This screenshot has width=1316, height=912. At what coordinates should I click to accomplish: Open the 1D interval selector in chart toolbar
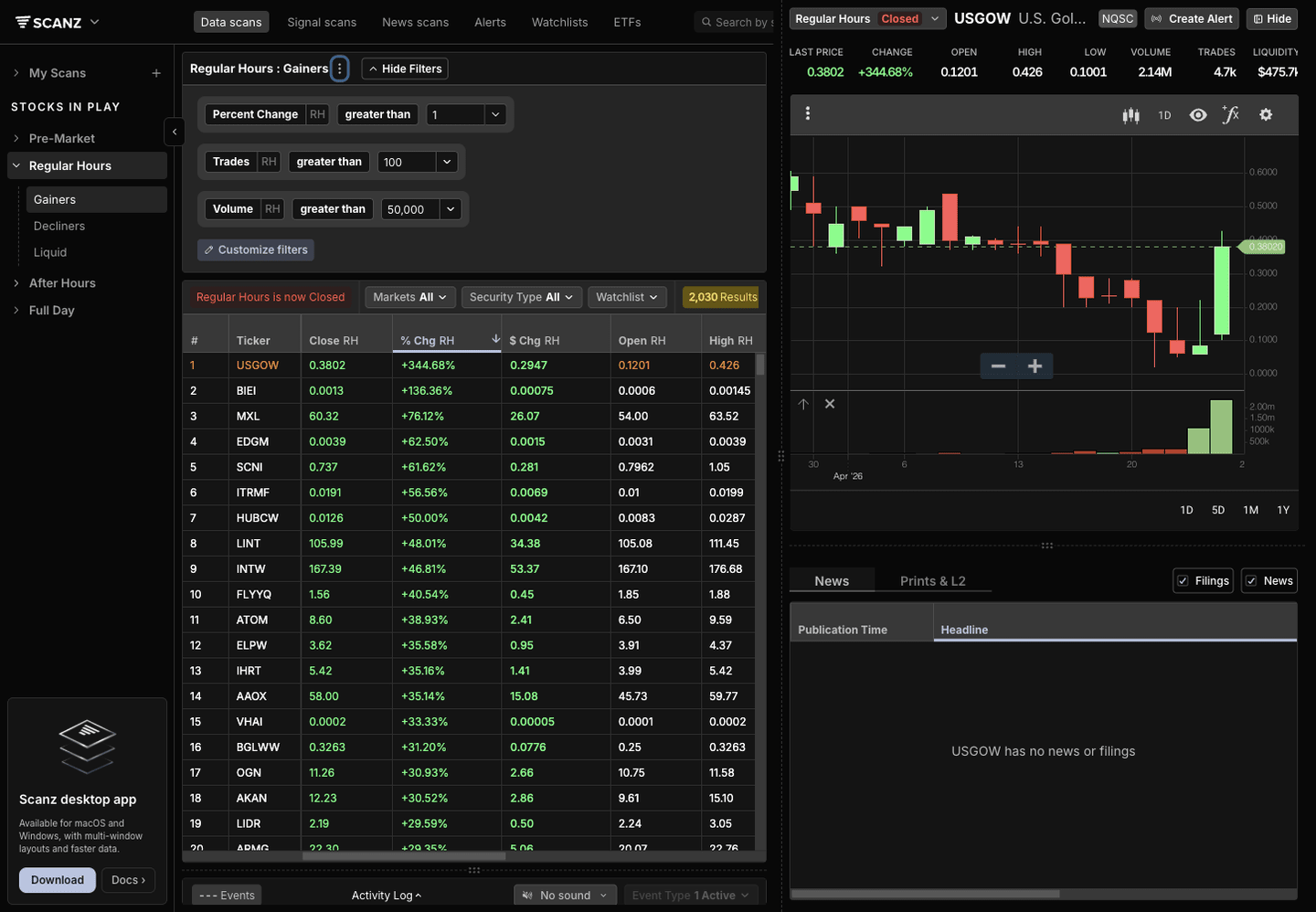(1164, 115)
